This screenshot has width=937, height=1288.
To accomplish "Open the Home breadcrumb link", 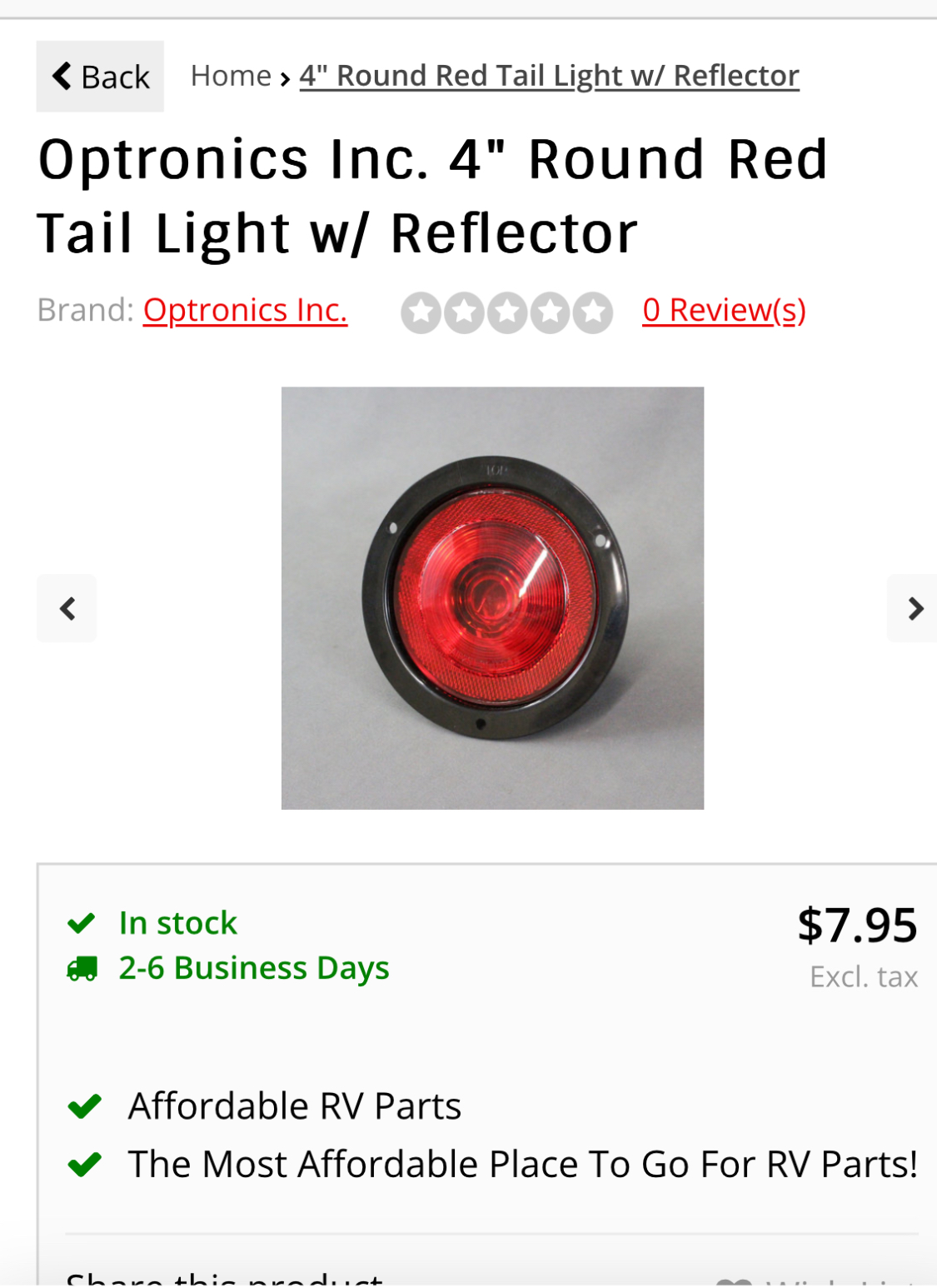I will [231, 76].
